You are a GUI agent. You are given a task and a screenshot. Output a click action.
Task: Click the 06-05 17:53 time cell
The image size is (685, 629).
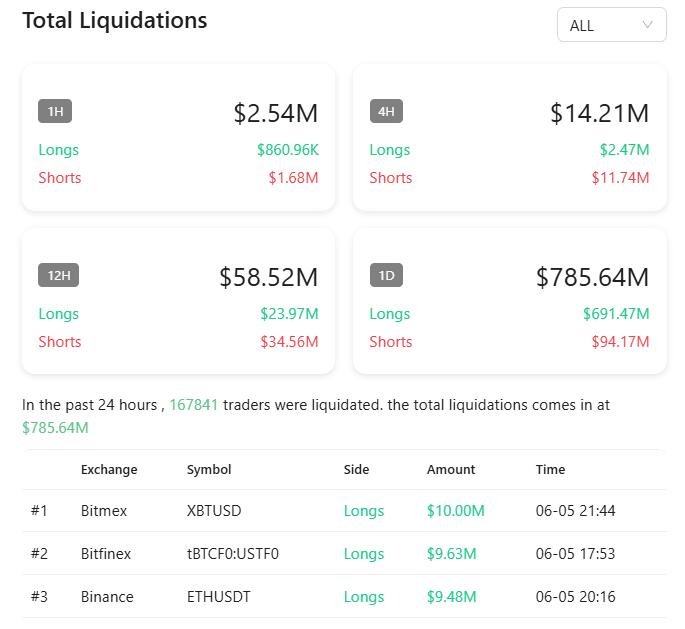[576, 554]
